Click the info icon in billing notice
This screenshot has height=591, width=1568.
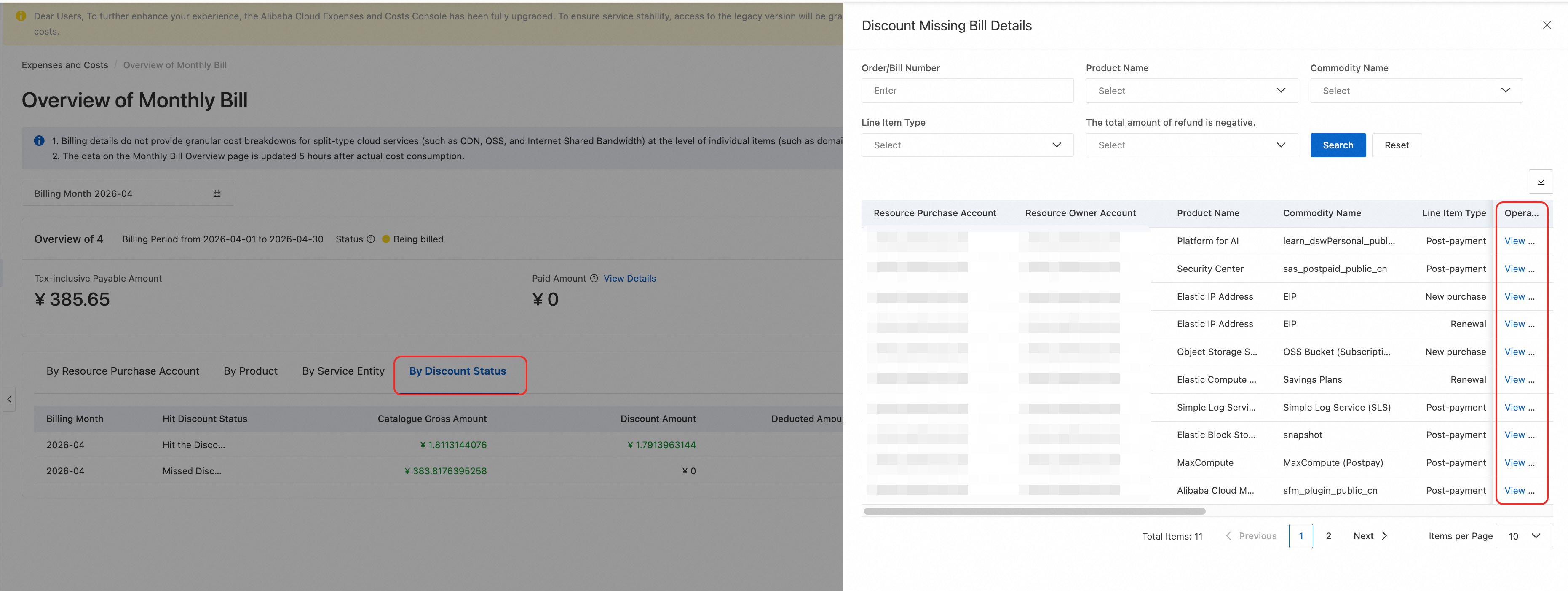coord(39,141)
